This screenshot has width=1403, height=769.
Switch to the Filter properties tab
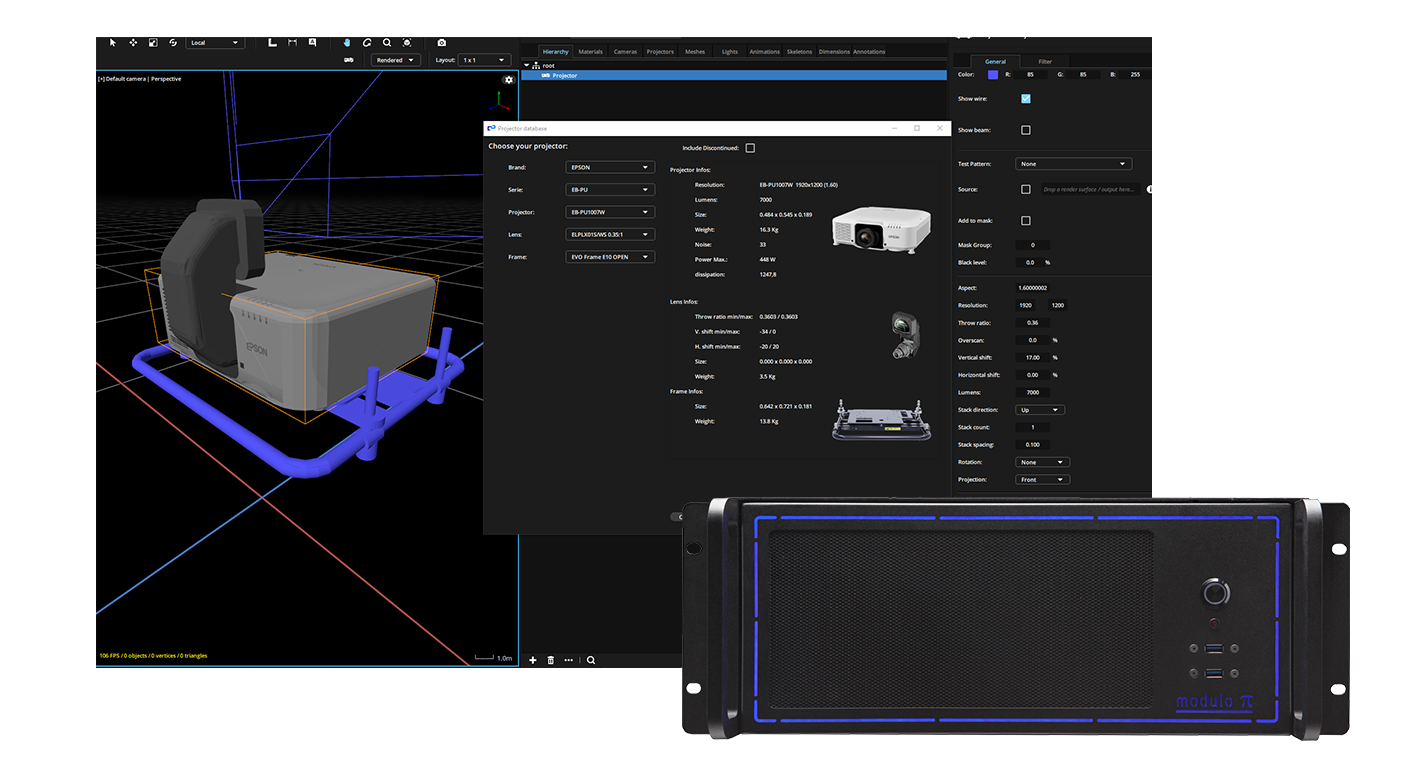click(1045, 61)
